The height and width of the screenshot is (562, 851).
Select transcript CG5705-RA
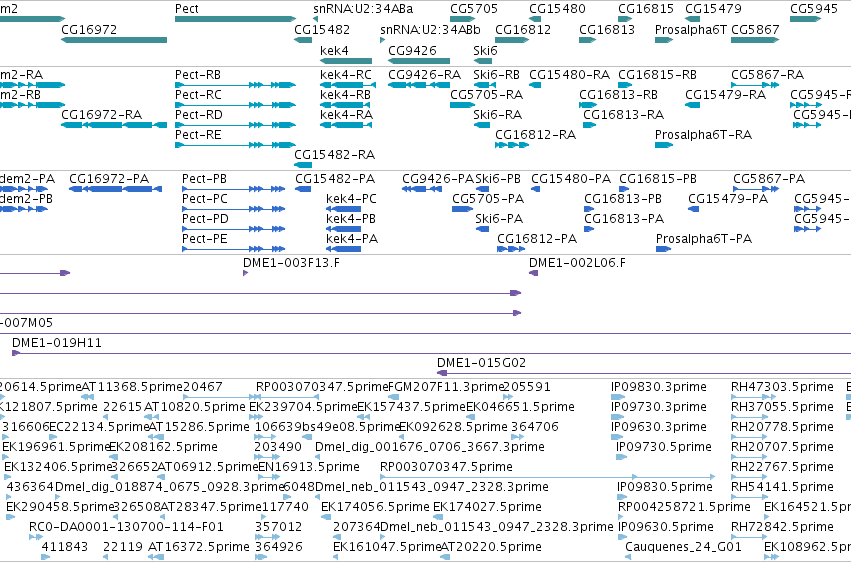tap(462, 105)
